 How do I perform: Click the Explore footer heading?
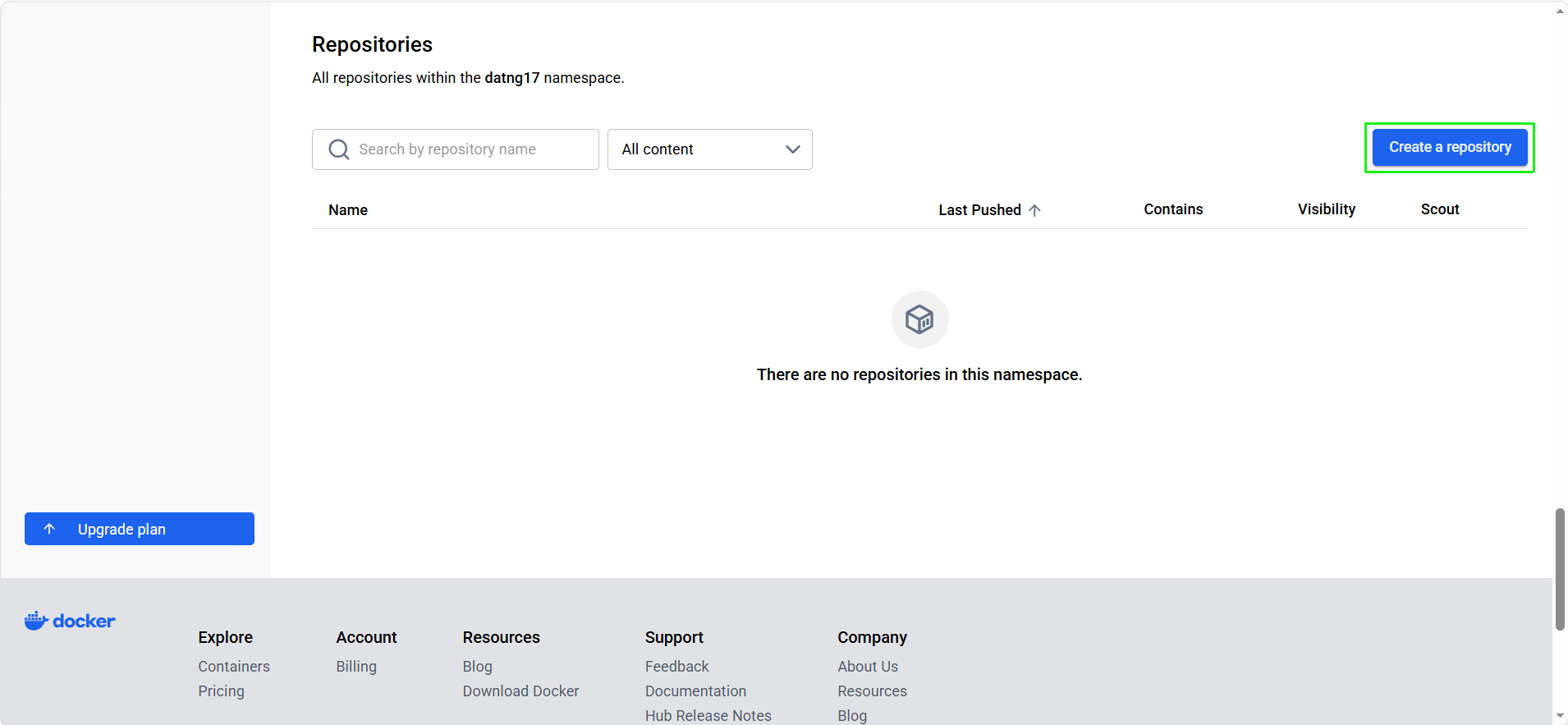(225, 637)
